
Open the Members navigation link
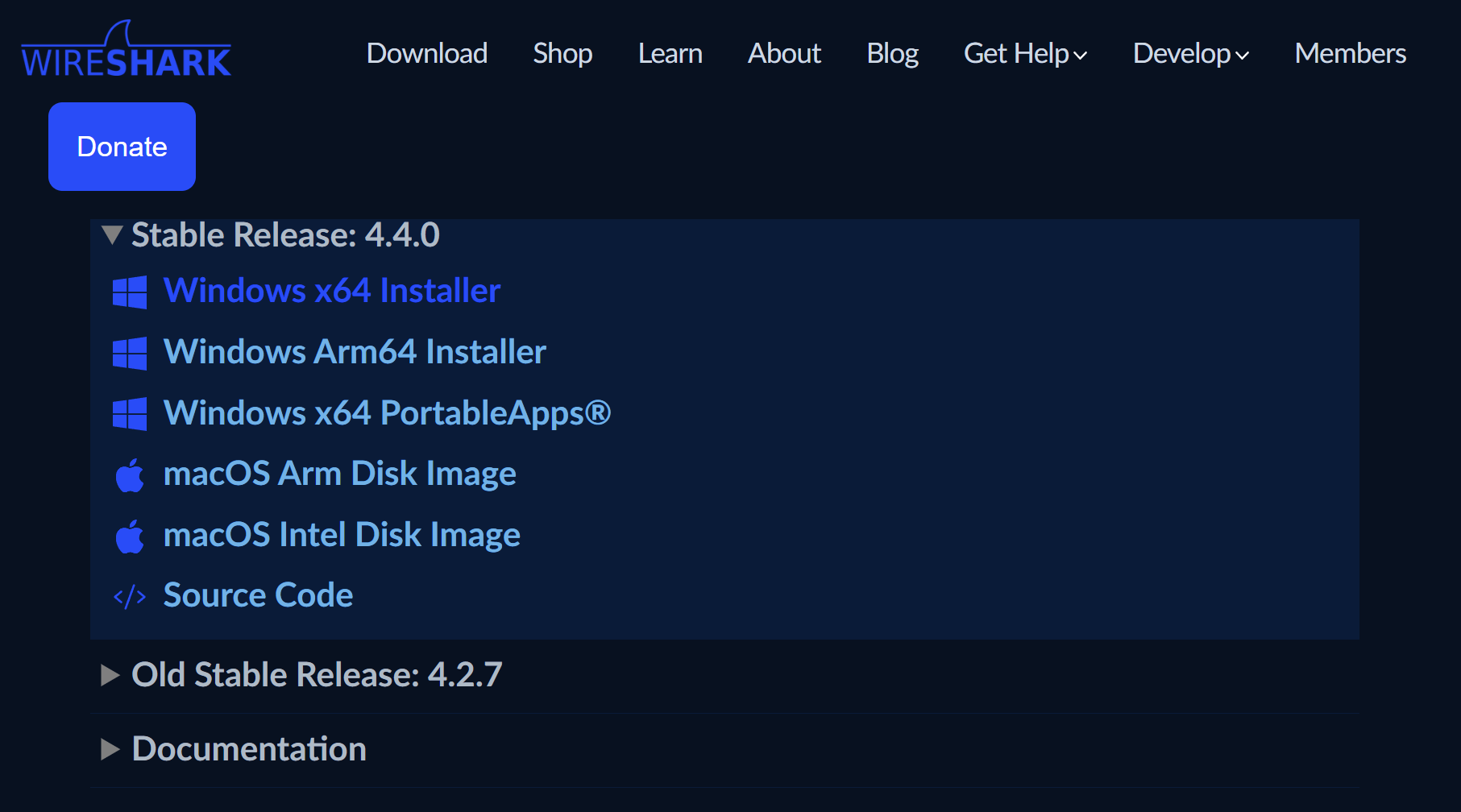coord(1351,53)
